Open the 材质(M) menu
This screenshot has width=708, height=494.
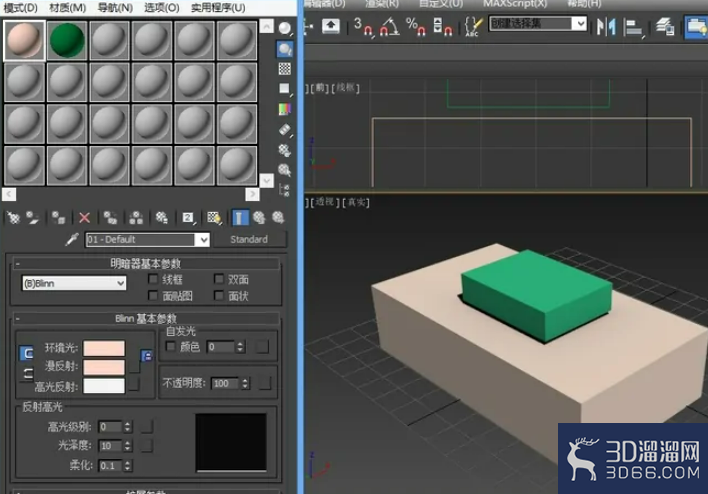67,8
